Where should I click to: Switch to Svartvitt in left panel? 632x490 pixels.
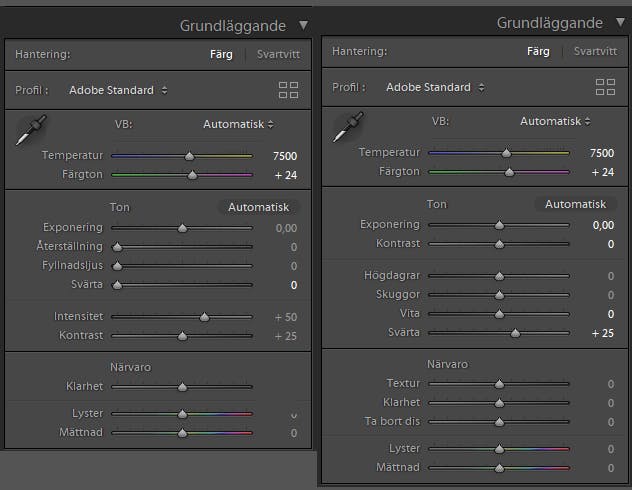[x=278, y=54]
